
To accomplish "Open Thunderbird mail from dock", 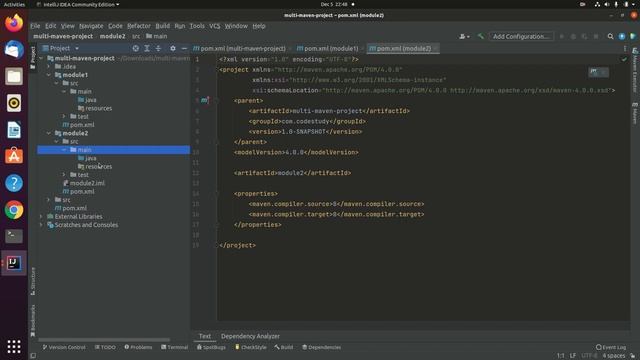I will click(14, 50).
